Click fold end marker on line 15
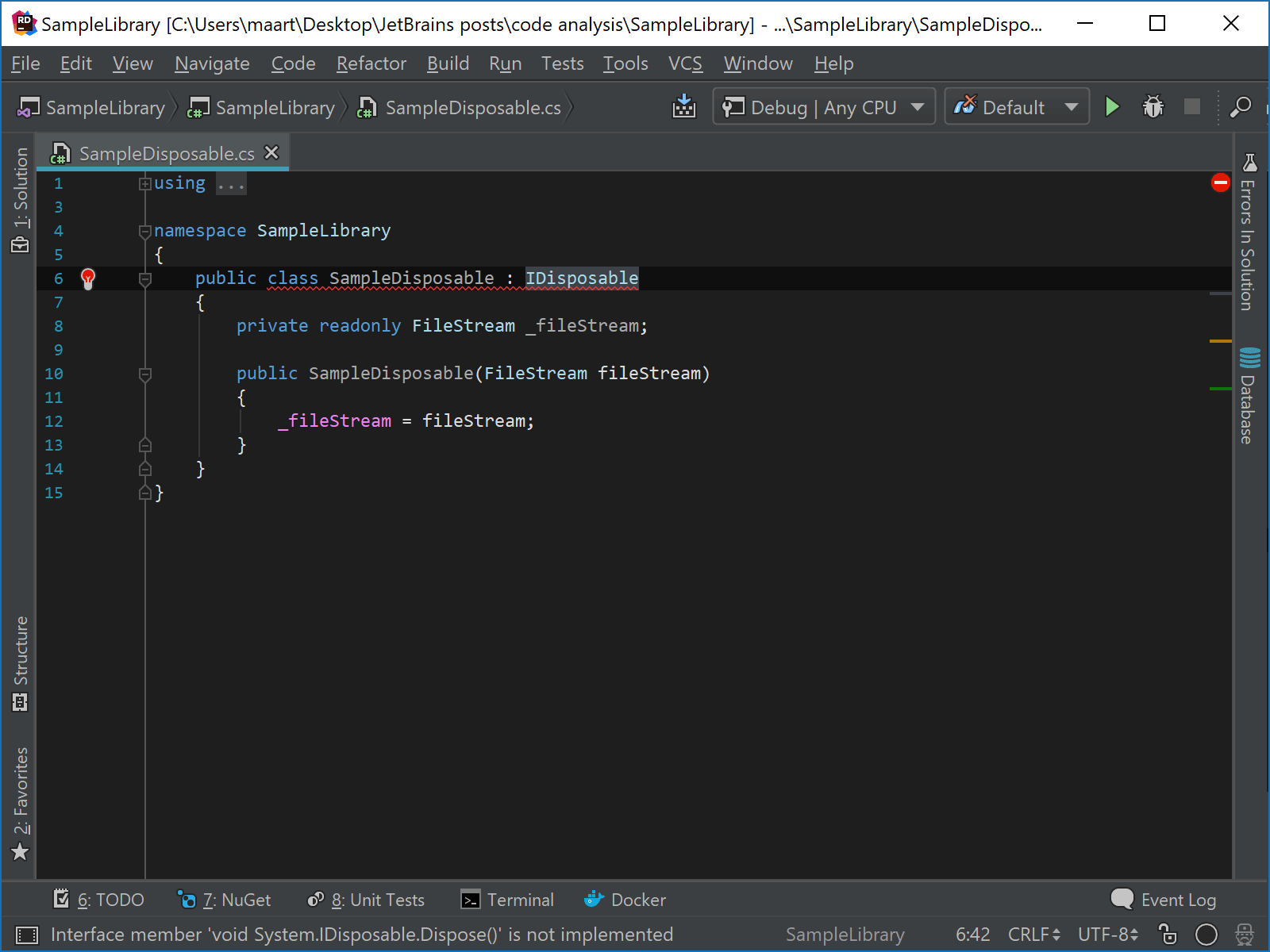Image resolution: width=1270 pixels, height=952 pixels. (145, 493)
